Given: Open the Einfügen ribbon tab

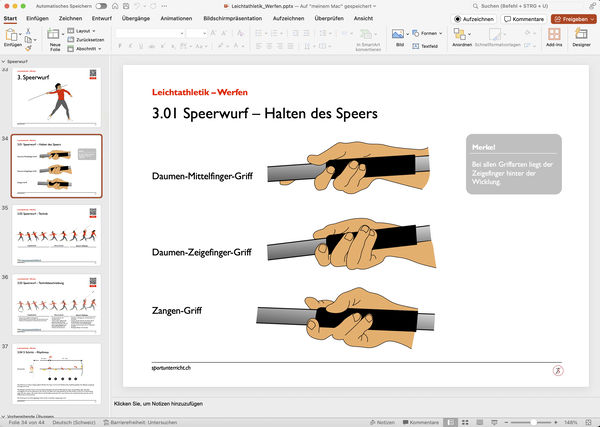Looking at the screenshot, I should 37,18.
